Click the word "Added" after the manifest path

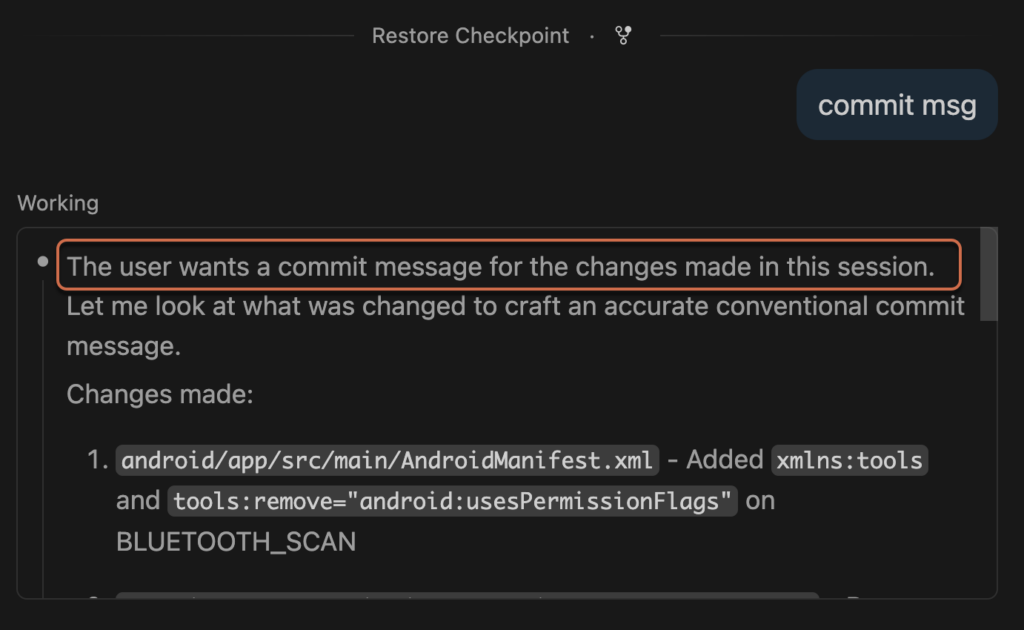coord(724,460)
